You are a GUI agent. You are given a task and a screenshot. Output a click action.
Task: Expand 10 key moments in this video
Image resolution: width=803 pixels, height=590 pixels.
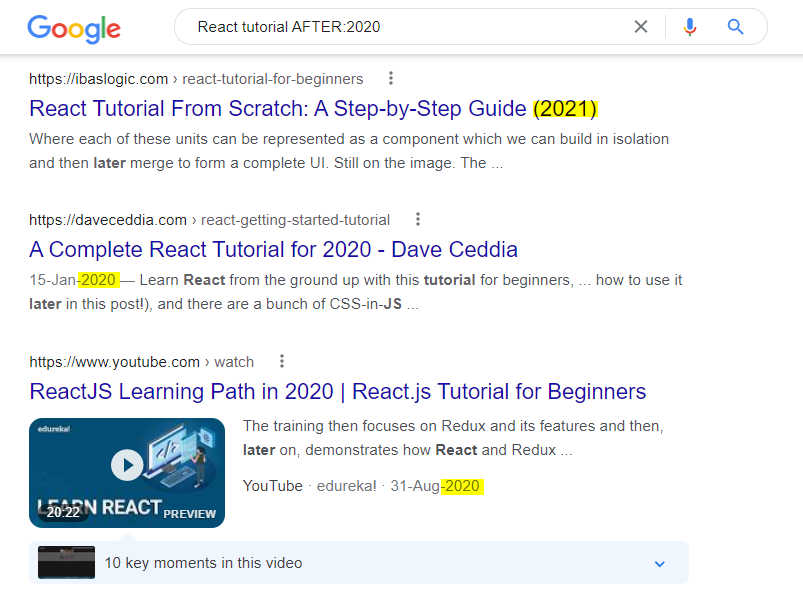[x=359, y=562]
